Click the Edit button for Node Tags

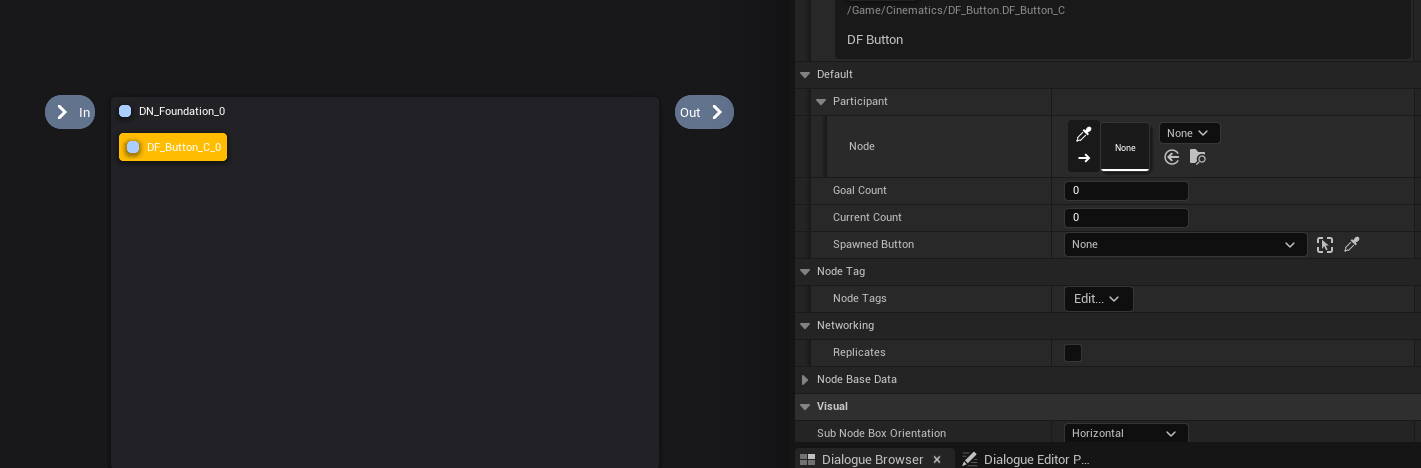(1098, 299)
